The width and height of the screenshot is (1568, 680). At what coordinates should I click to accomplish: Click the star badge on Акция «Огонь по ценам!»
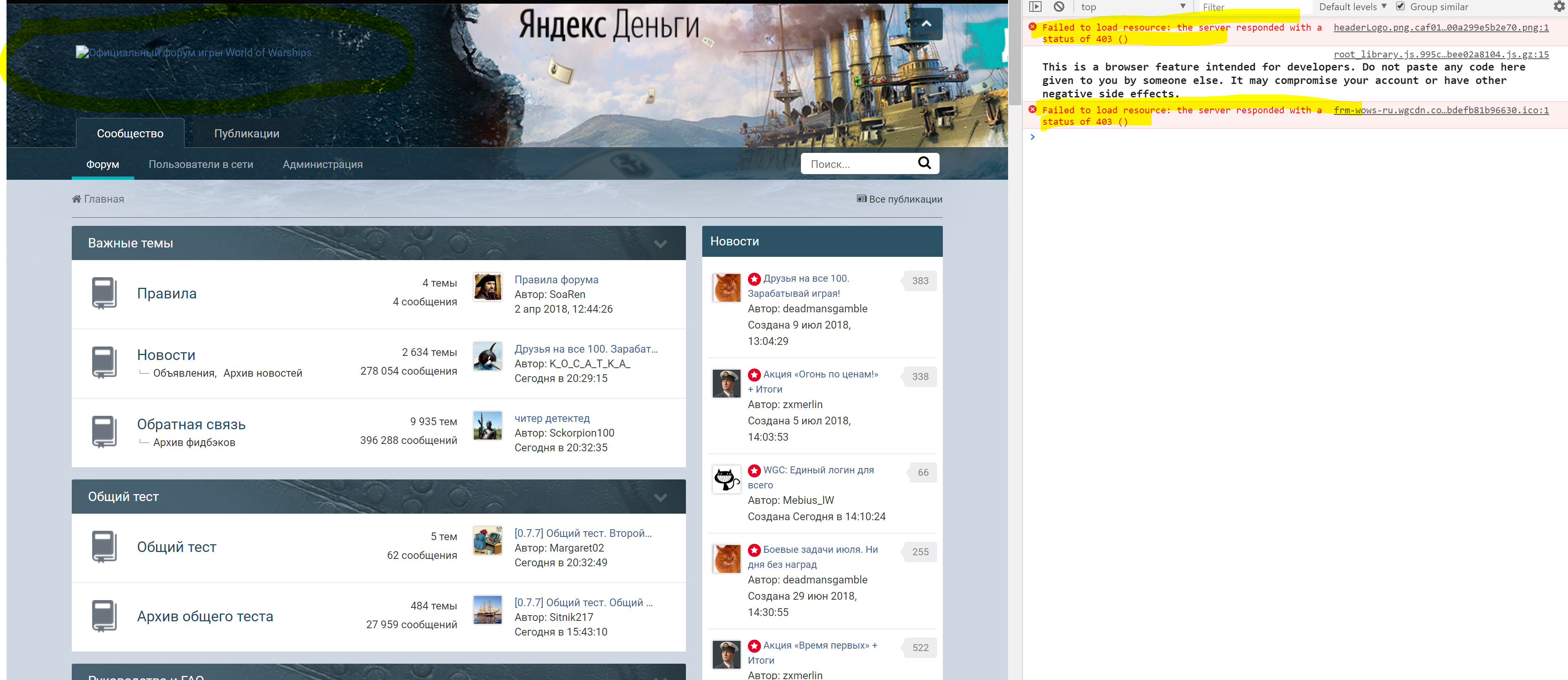pyautogui.click(x=754, y=374)
